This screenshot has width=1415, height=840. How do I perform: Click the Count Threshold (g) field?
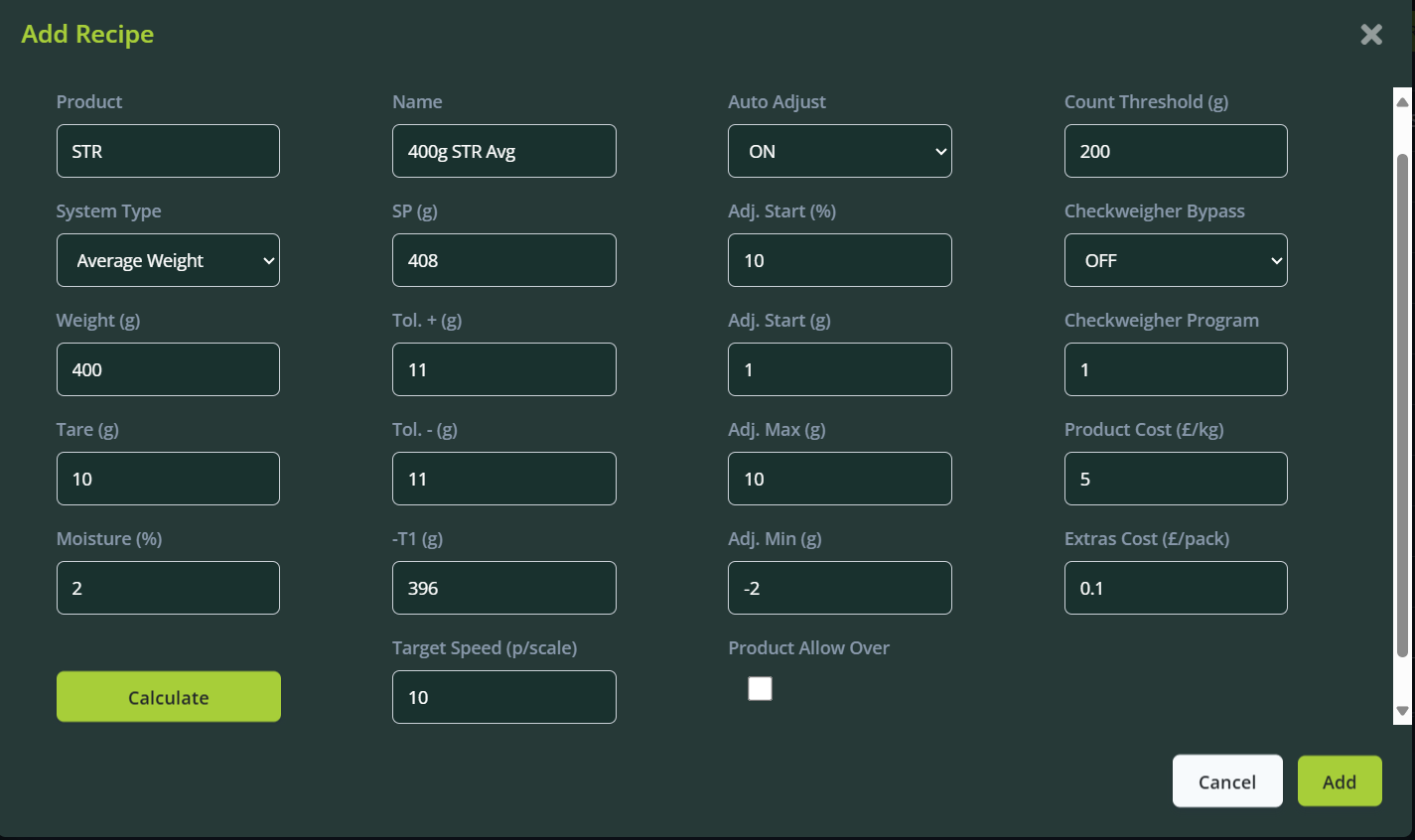coord(1176,151)
